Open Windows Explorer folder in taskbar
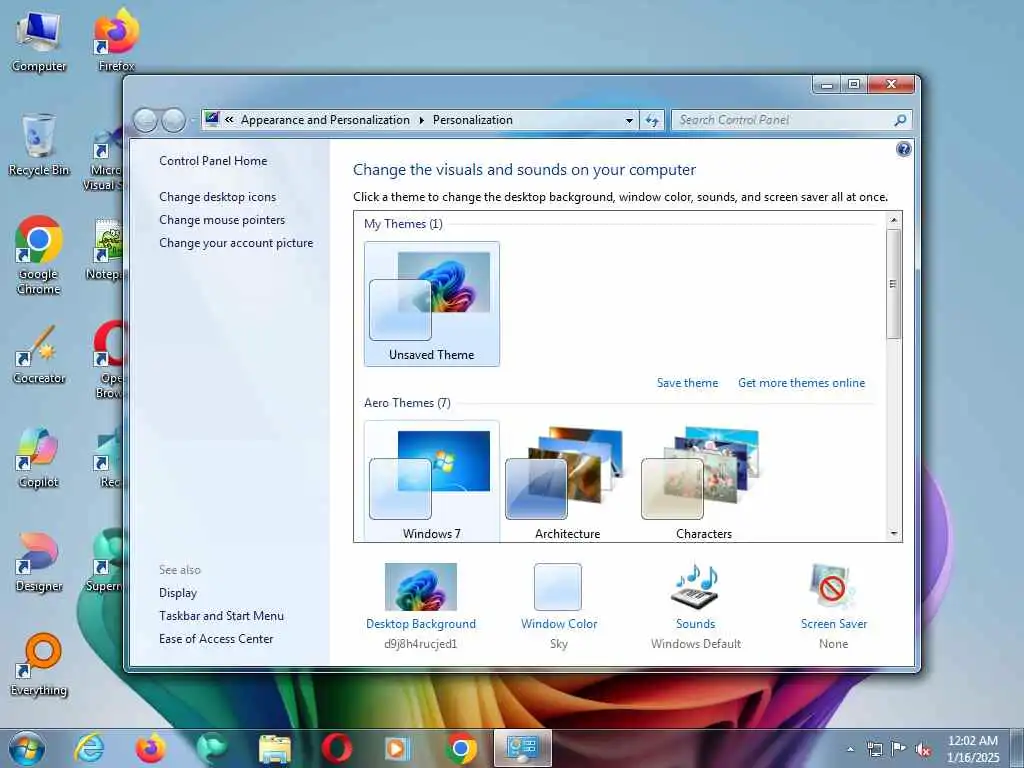 (274, 749)
